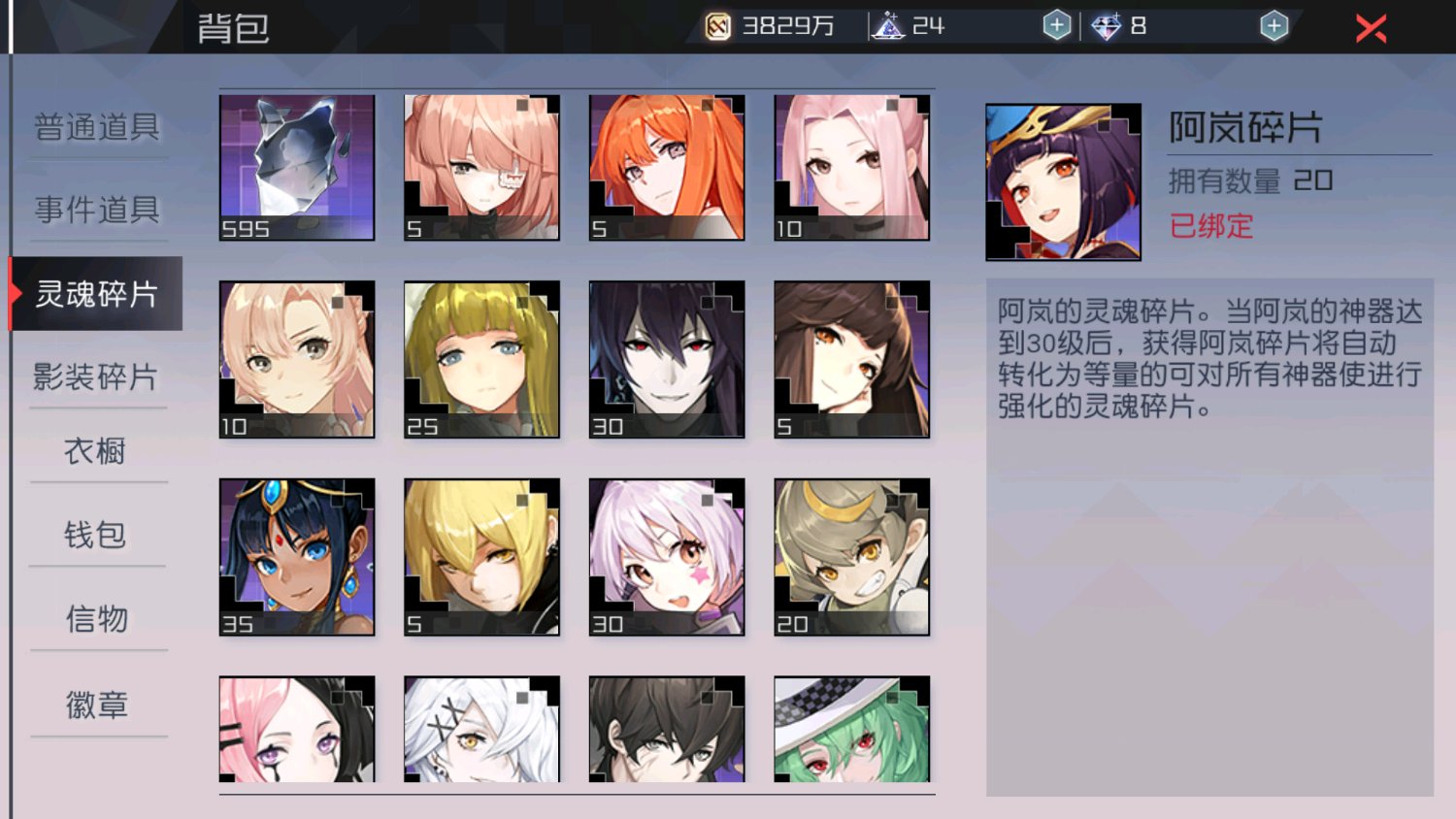Select the green-blonde character fragment with 25 count
The height and width of the screenshot is (819, 1456).
pyautogui.click(x=481, y=359)
